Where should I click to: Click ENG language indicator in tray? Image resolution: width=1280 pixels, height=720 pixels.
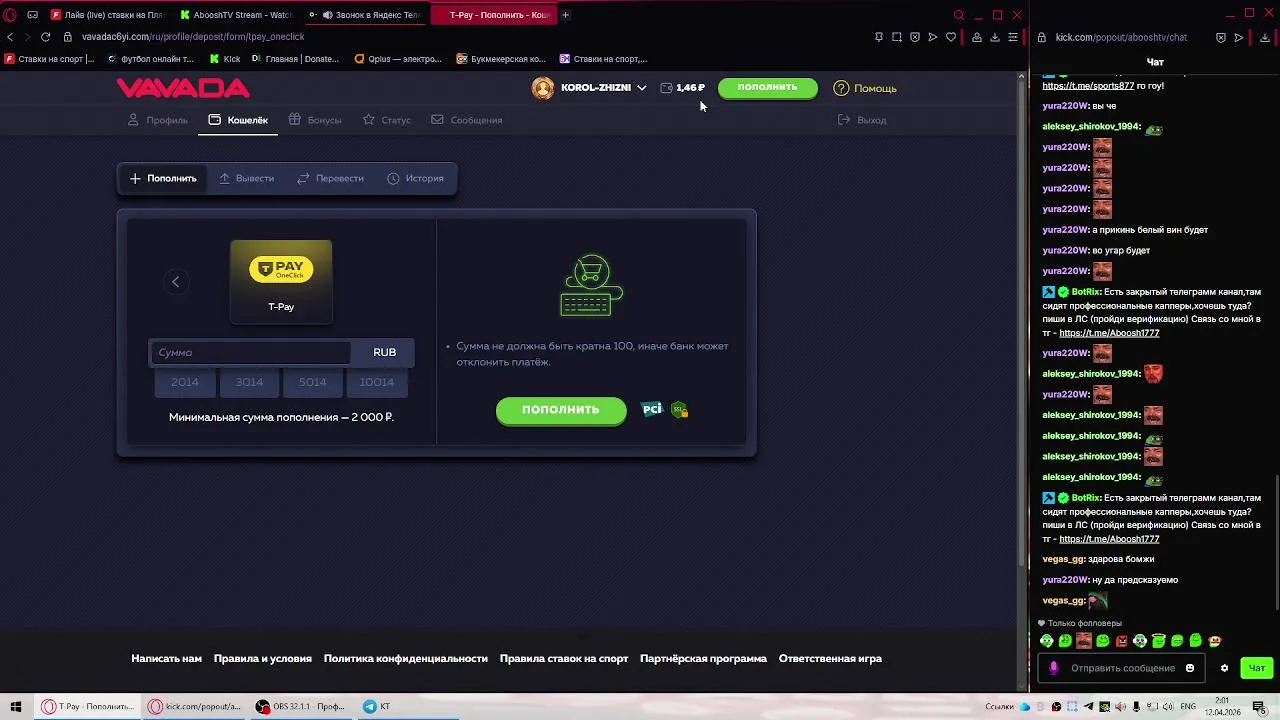tap(1188, 707)
